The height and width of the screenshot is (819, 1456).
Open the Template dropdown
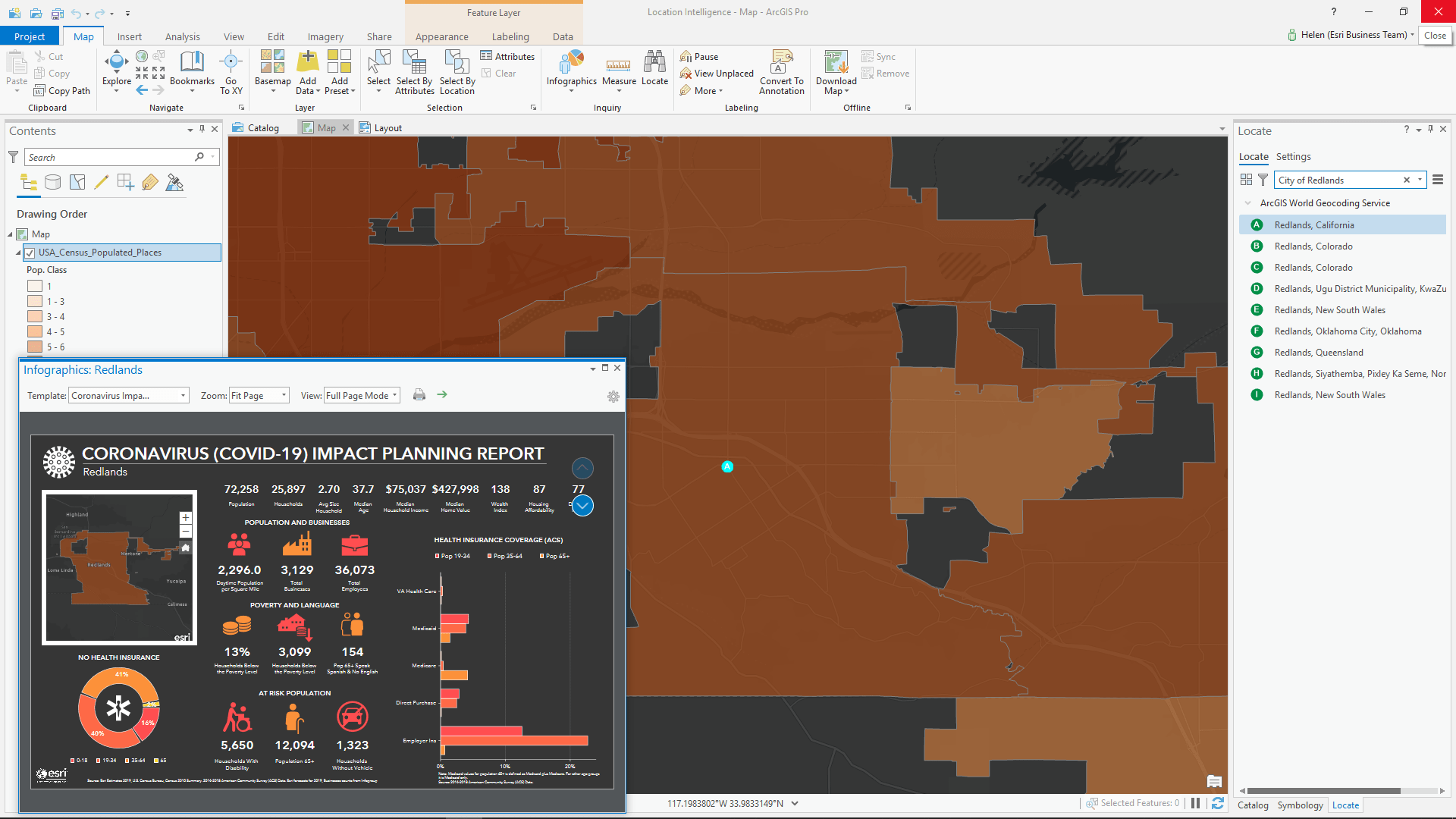tap(183, 396)
